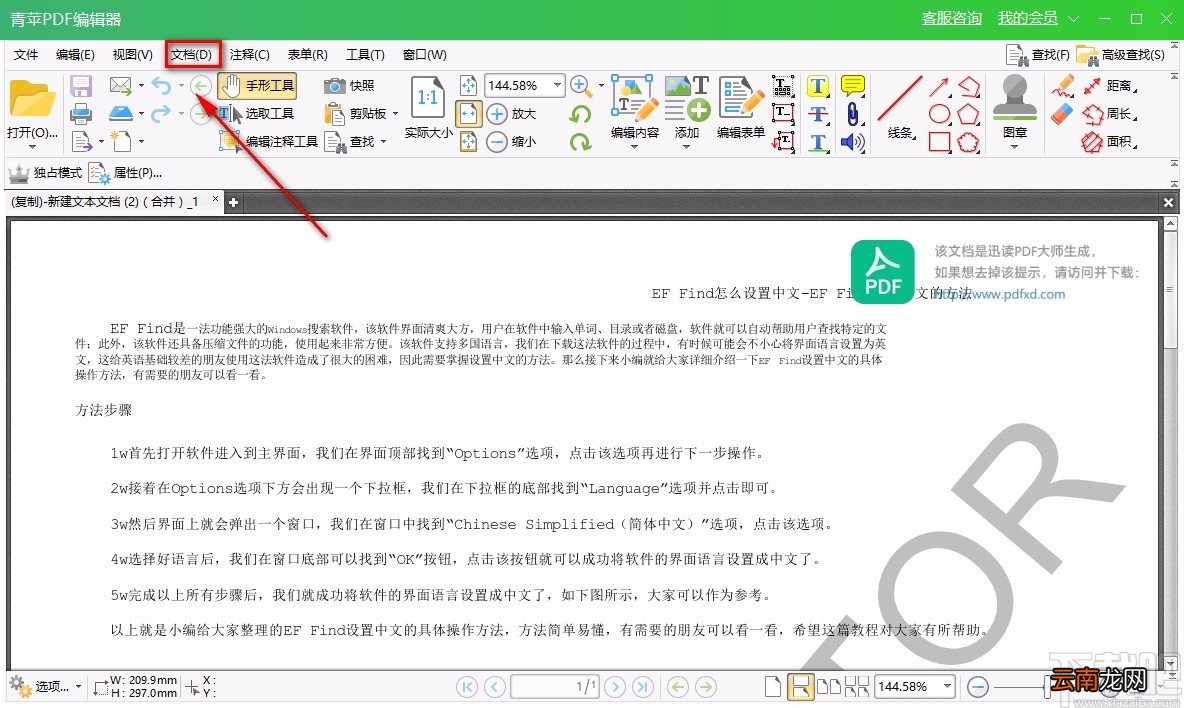Open the 编辑(E) menu
1184x708 pixels.
75,54
